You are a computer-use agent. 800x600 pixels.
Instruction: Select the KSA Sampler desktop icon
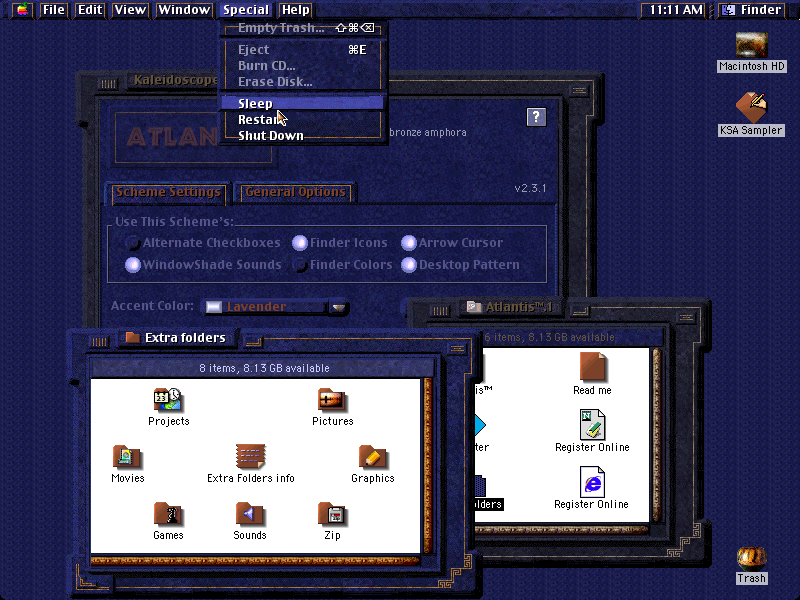[752, 107]
